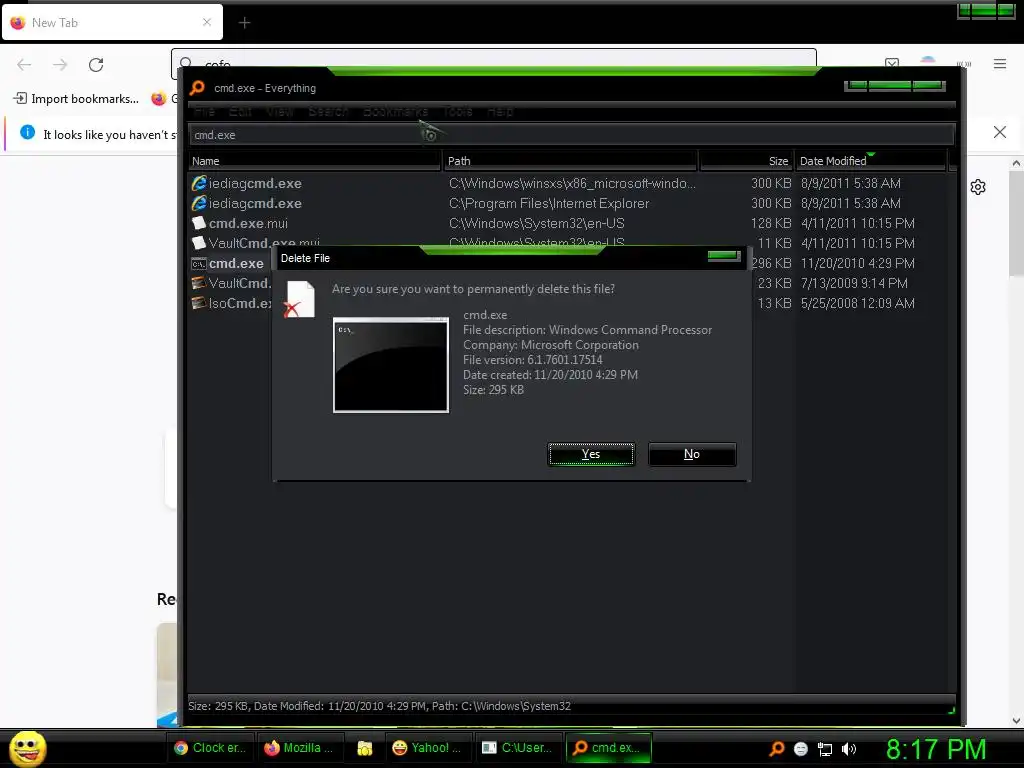Screen dimensions: 1024x768
Task: Click the 8:17 PM taskbar clock
Action: tap(936, 749)
